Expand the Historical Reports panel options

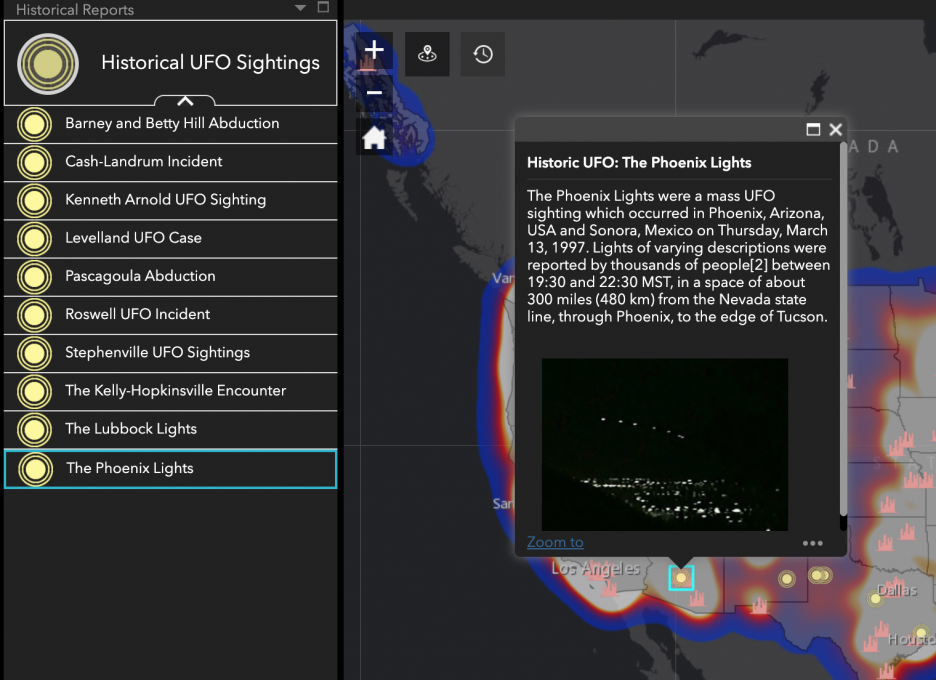322,9
